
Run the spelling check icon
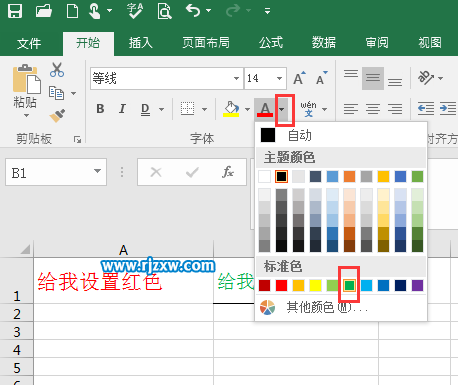pyautogui.click(x=135, y=11)
